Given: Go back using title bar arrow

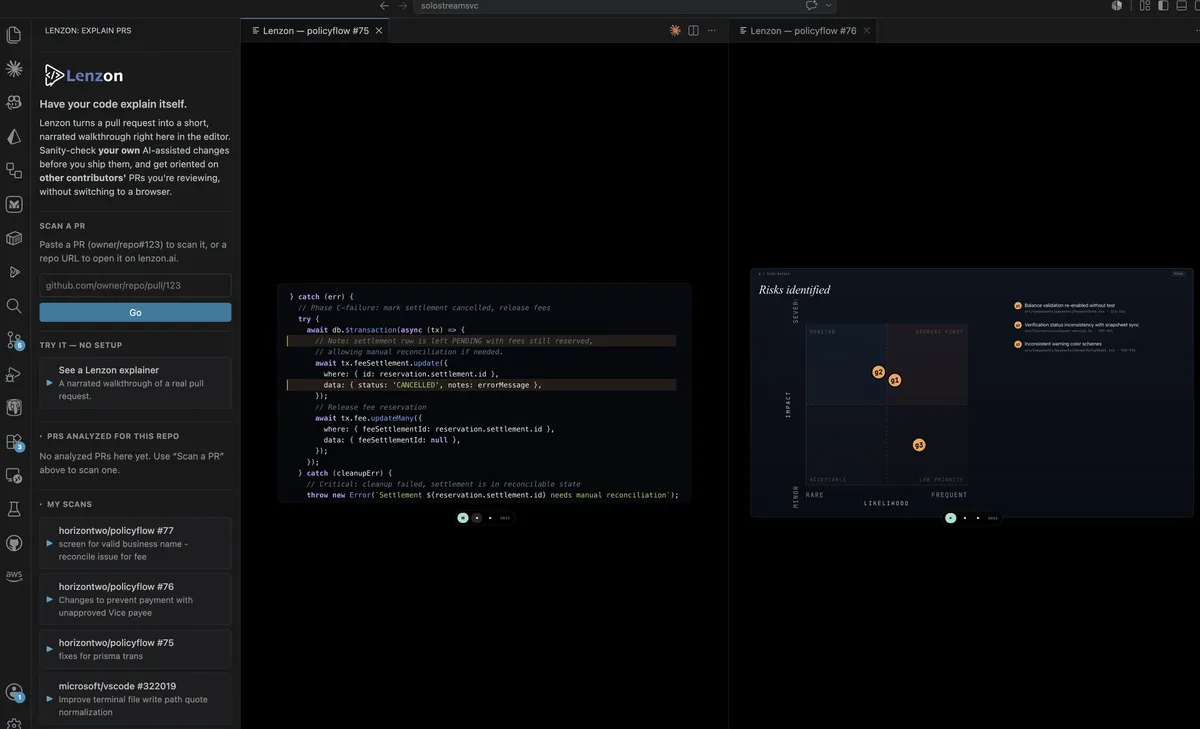Looking at the screenshot, I should coord(384,6).
